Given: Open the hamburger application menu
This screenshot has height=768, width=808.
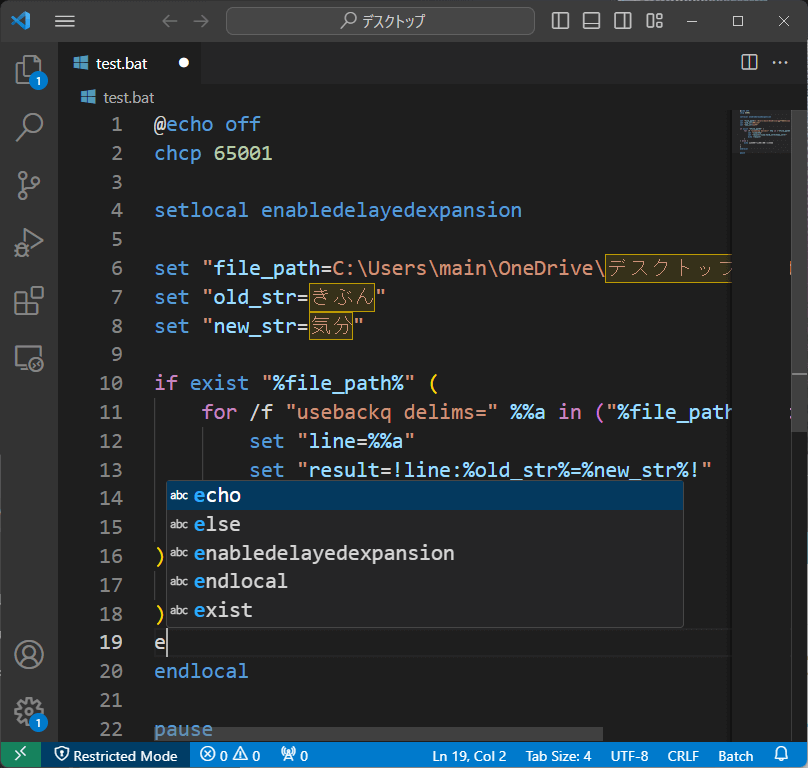Looking at the screenshot, I should (64, 20).
